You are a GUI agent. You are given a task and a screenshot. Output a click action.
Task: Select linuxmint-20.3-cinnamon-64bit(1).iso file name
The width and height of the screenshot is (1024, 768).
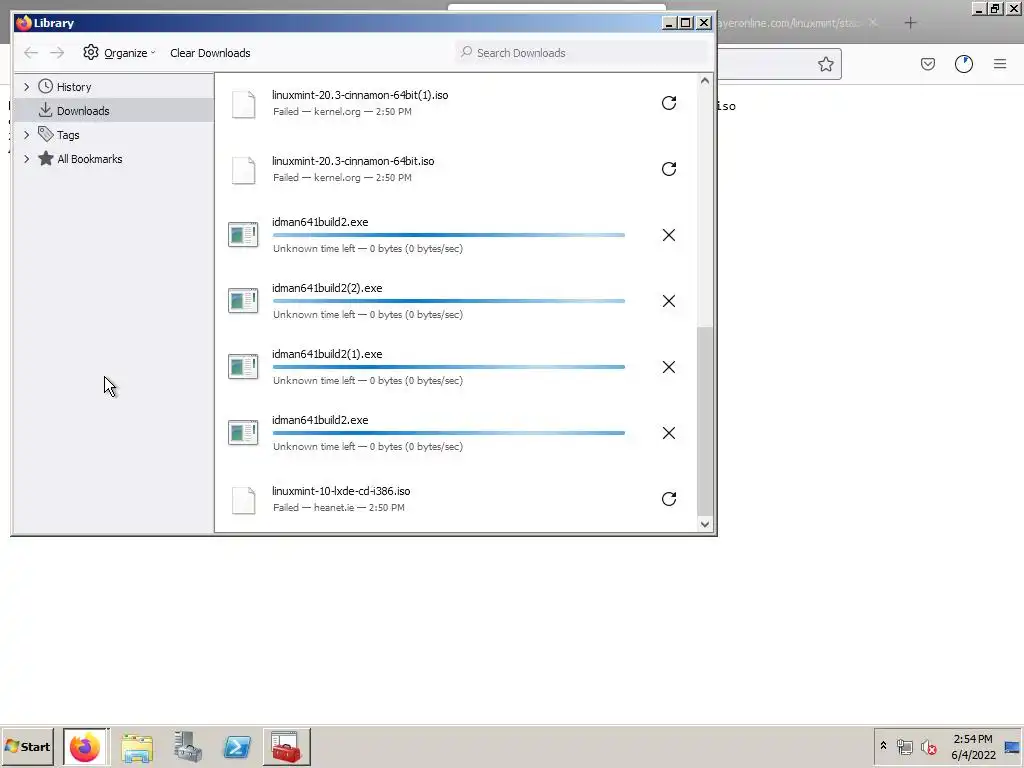360,95
